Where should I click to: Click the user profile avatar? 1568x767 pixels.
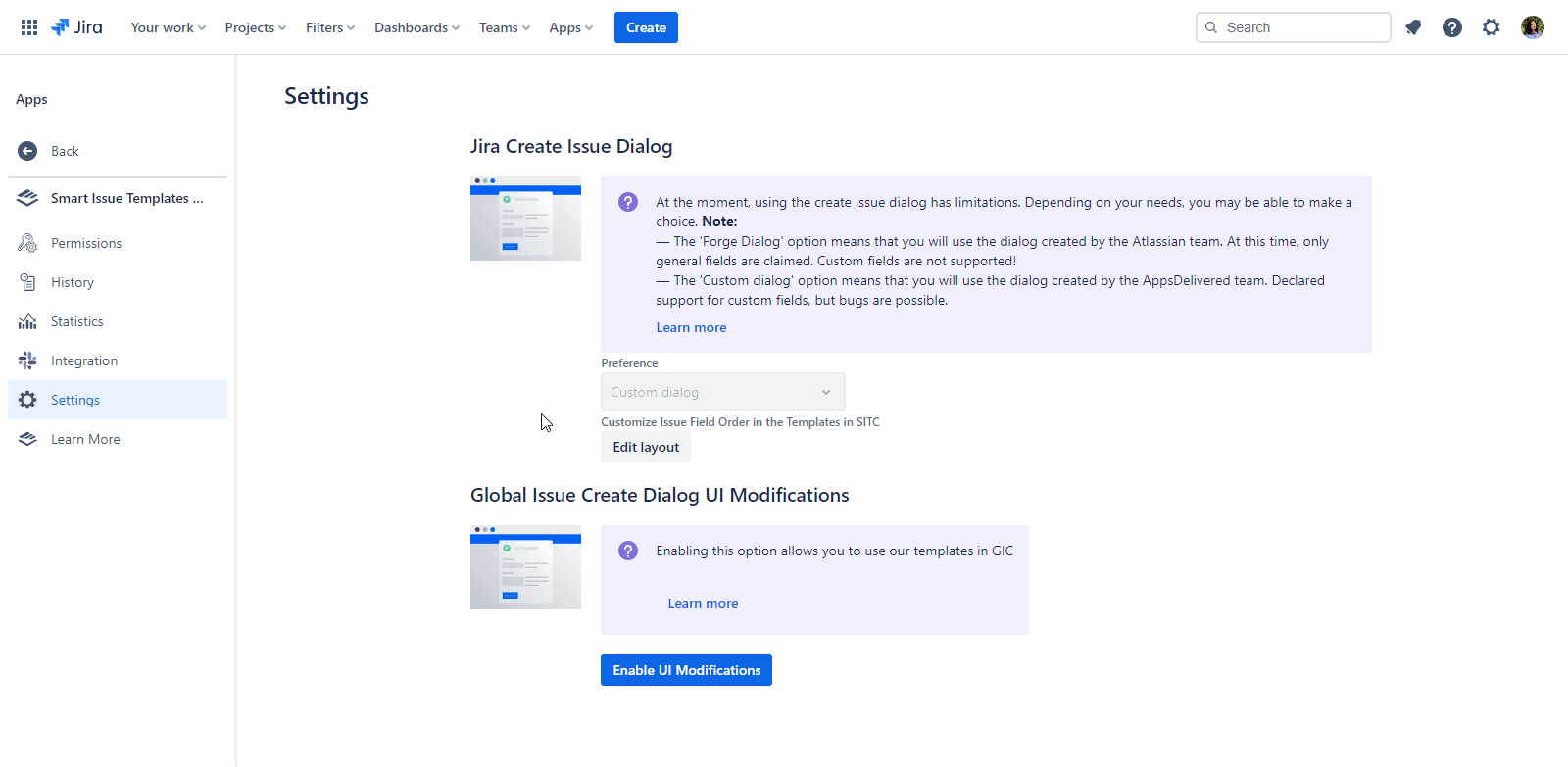(x=1533, y=27)
